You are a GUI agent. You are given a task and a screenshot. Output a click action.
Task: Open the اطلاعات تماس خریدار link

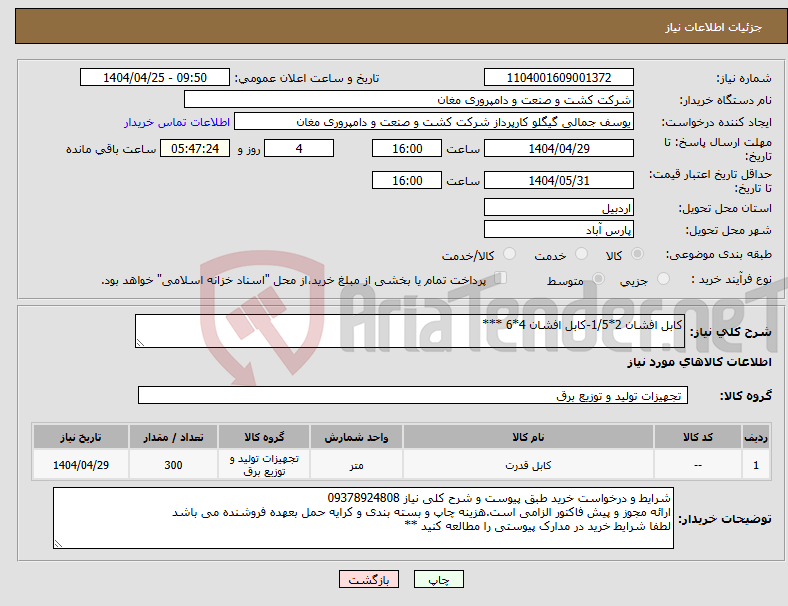point(177,122)
